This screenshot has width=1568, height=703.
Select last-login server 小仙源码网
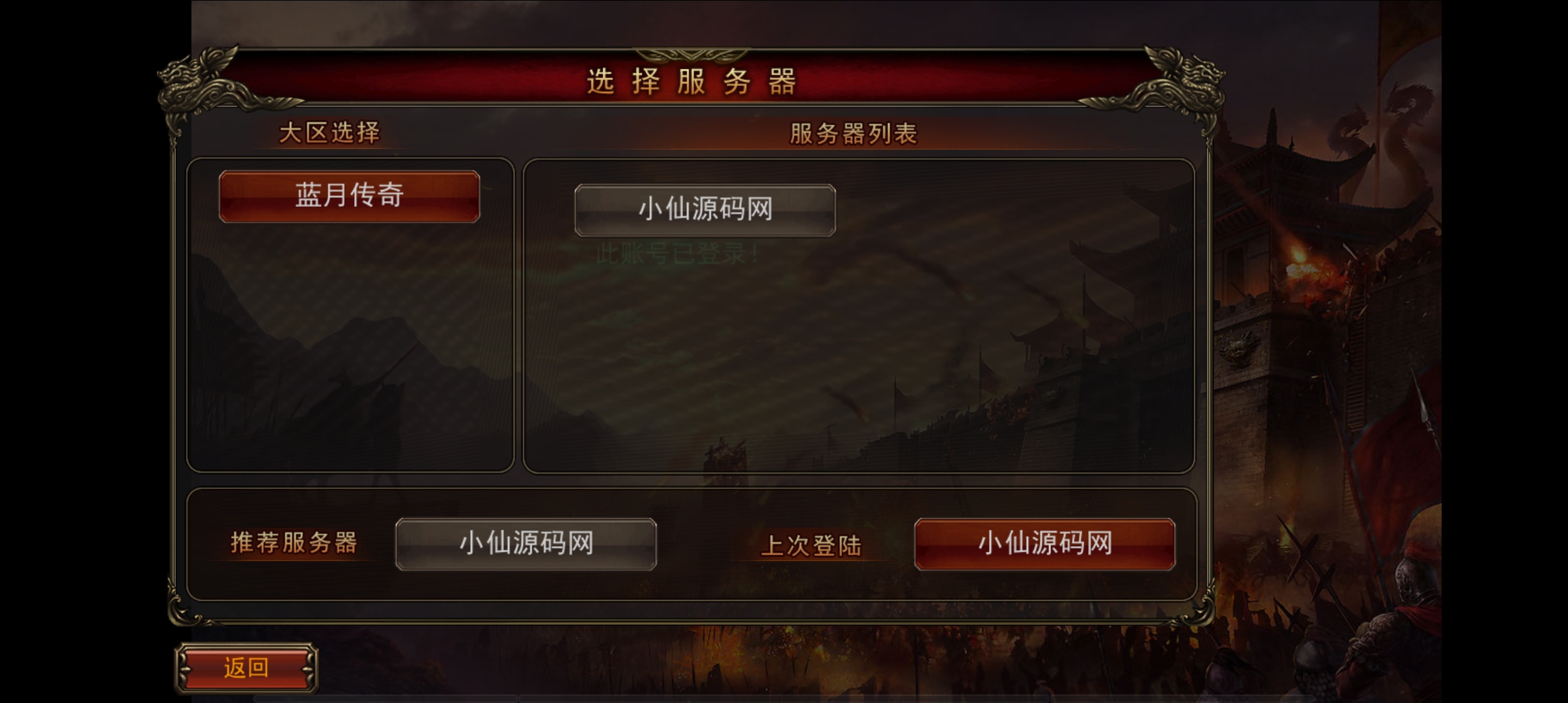pyautogui.click(x=1045, y=544)
